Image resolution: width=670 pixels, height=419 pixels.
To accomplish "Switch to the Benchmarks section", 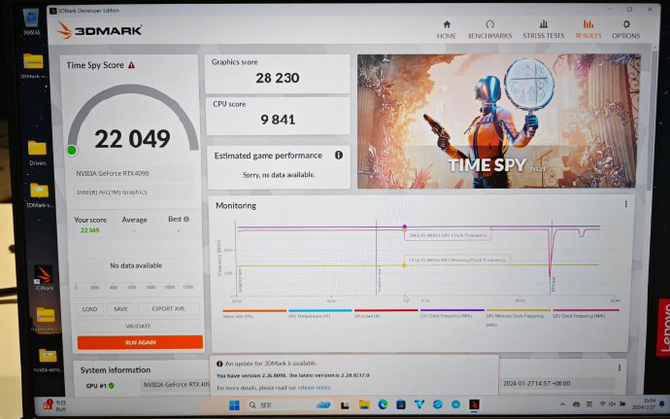I will tap(490, 30).
